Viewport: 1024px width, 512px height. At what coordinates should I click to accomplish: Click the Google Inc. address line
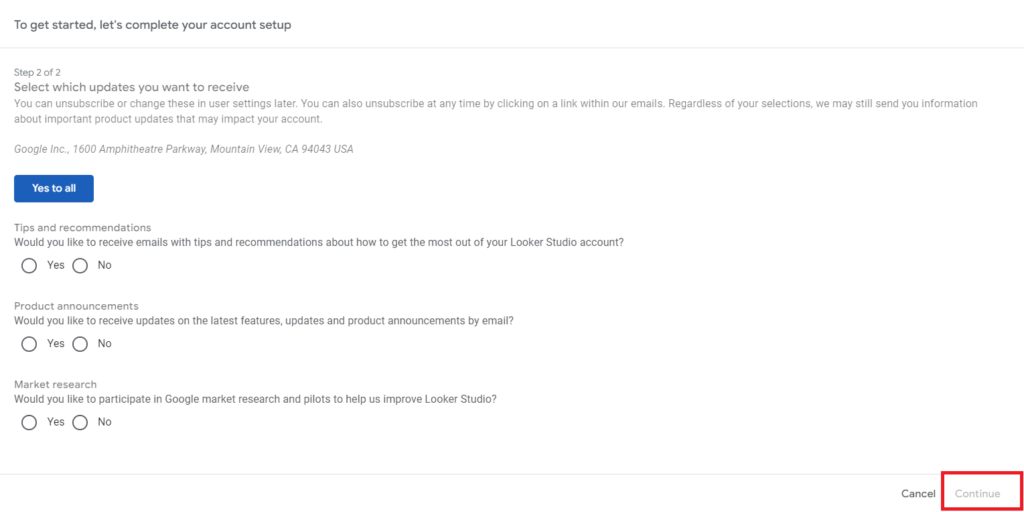coord(183,149)
